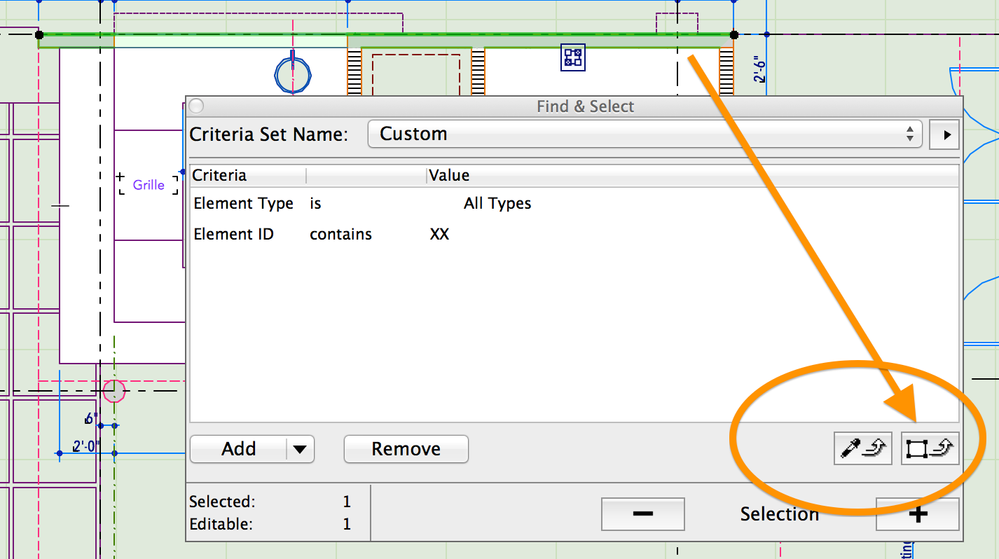Close the Find & Select palette
The height and width of the screenshot is (559, 999).
[x=196, y=106]
